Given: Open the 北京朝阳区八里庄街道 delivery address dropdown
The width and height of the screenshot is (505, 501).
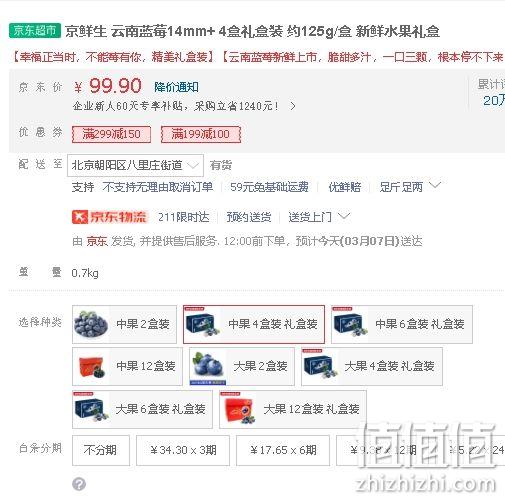Looking at the screenshot, I should [x=135, y=165].
